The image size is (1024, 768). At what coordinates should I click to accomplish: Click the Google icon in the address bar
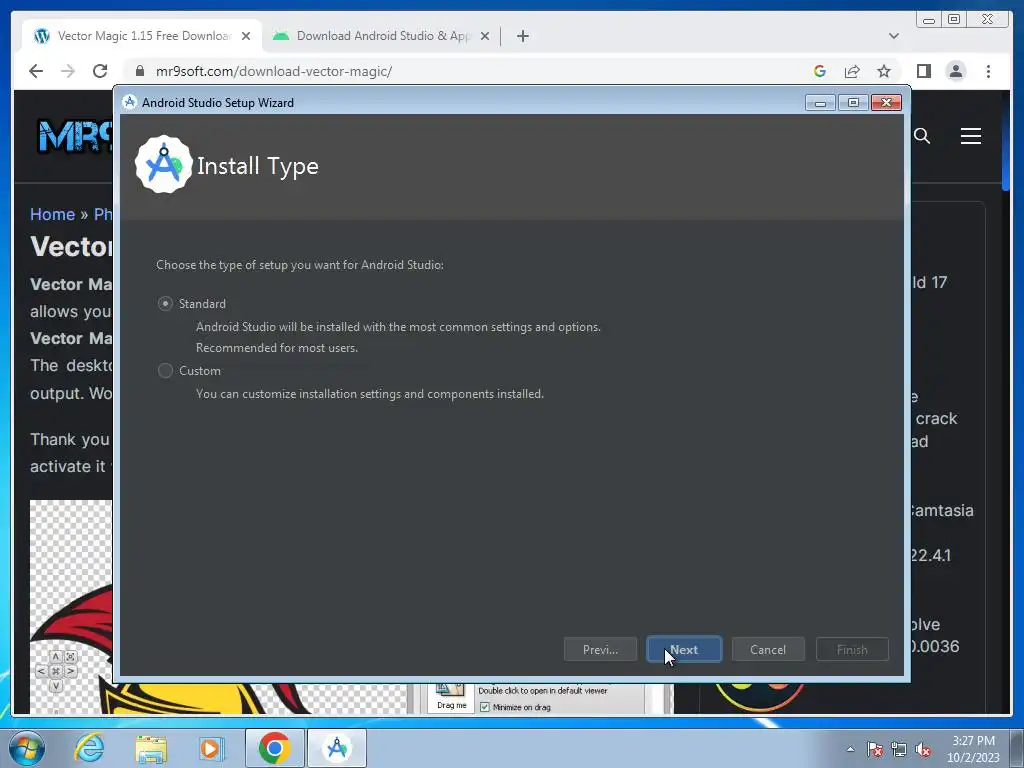click(x=820, y=71)
